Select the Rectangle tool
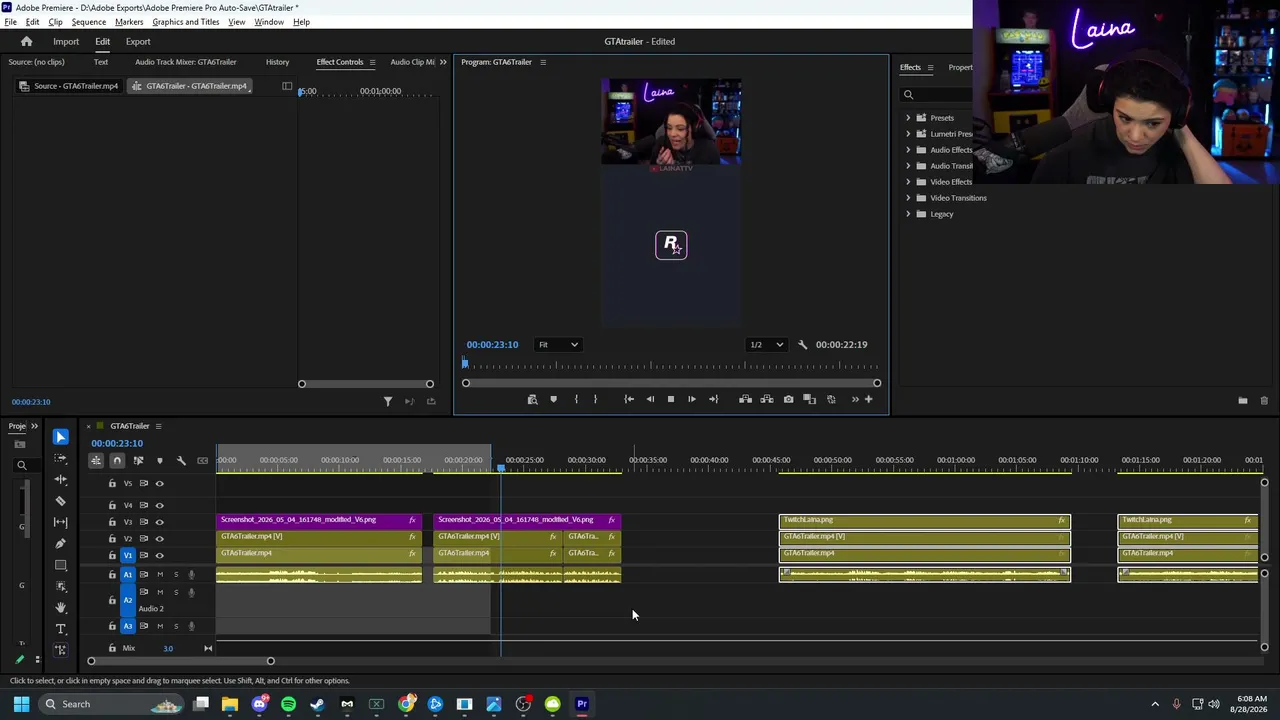 click(60, 565)
